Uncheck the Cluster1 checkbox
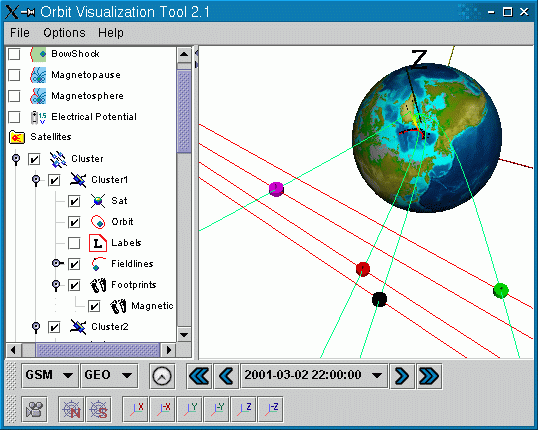This screenshot has width=538, height=430. point(54,180)
